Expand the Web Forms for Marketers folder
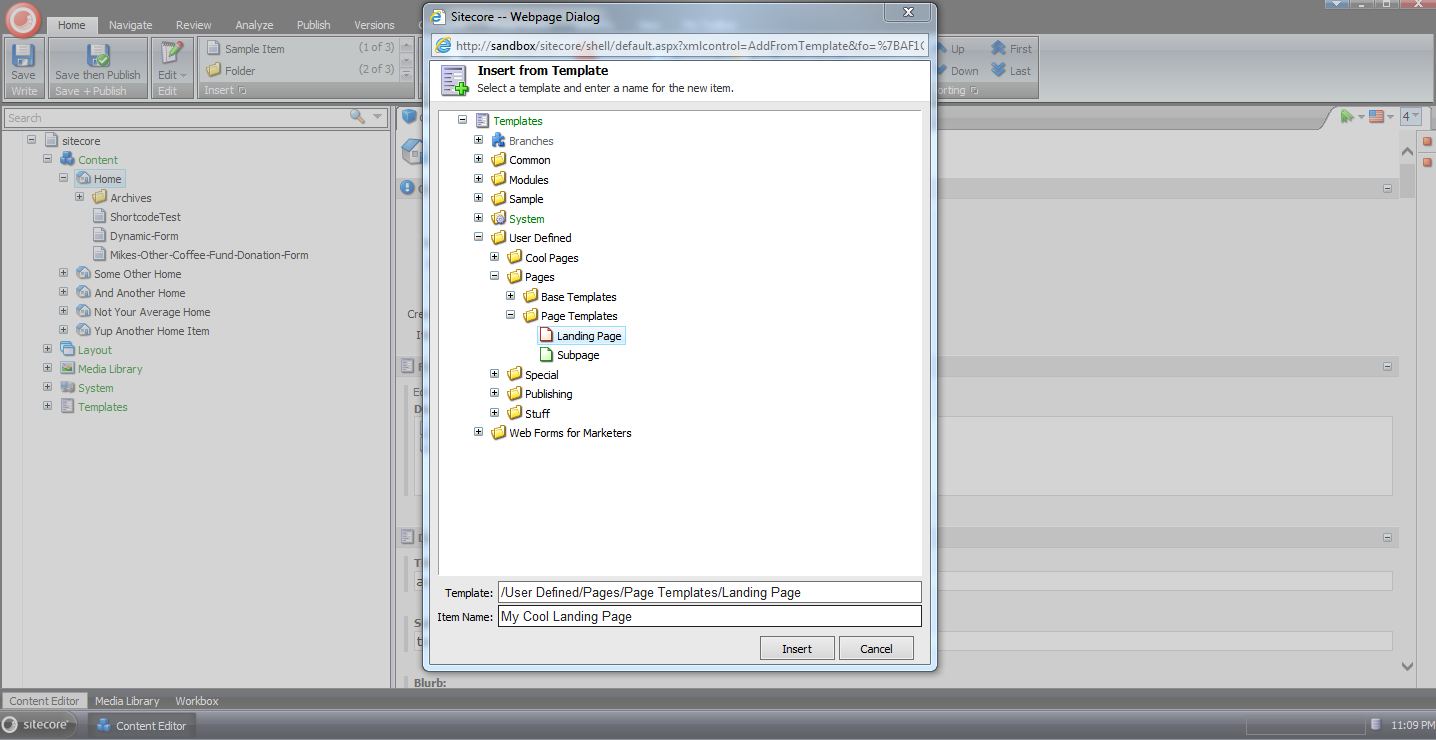1436x740 pixels. coord(478,433)
